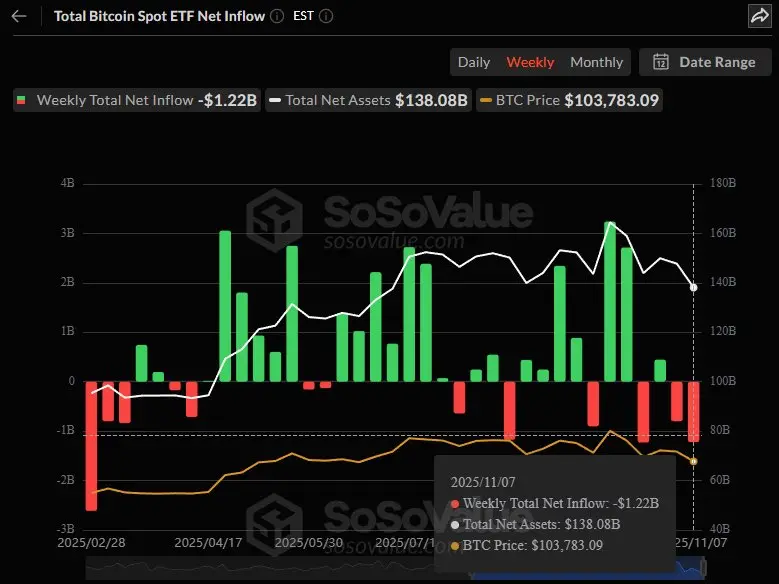
Task: Click tooltip line Total Net Assets: $138.08B
Action: tap(536, 524)
